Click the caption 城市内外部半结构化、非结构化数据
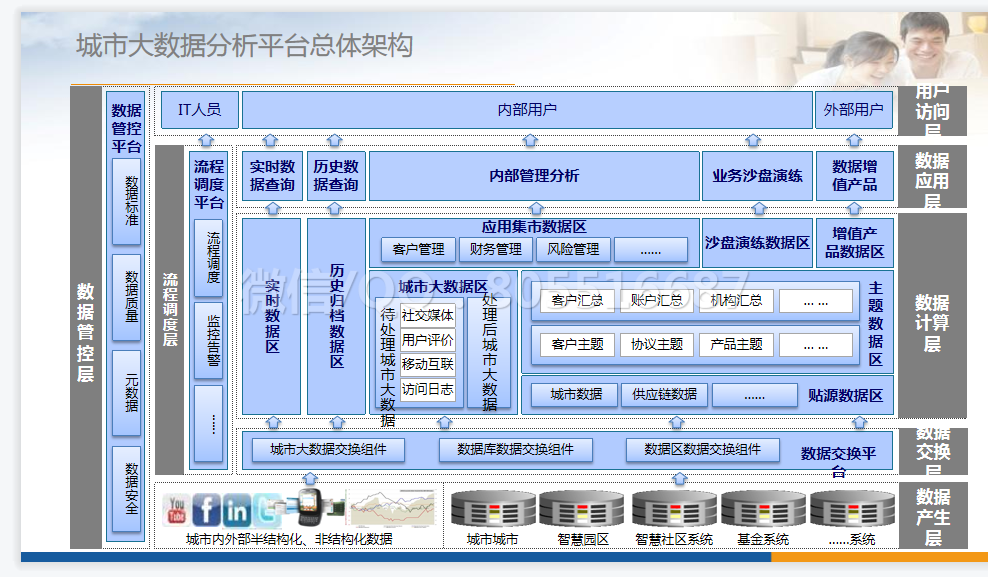The image size is (988, 577). pyautogui.click(x=289, y=539)
